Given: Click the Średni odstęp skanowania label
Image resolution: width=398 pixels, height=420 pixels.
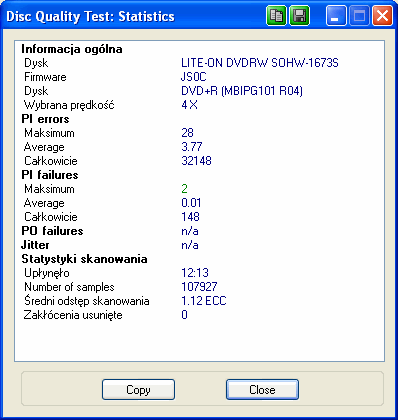Looking at the screenshot, I should pos(87,301).
